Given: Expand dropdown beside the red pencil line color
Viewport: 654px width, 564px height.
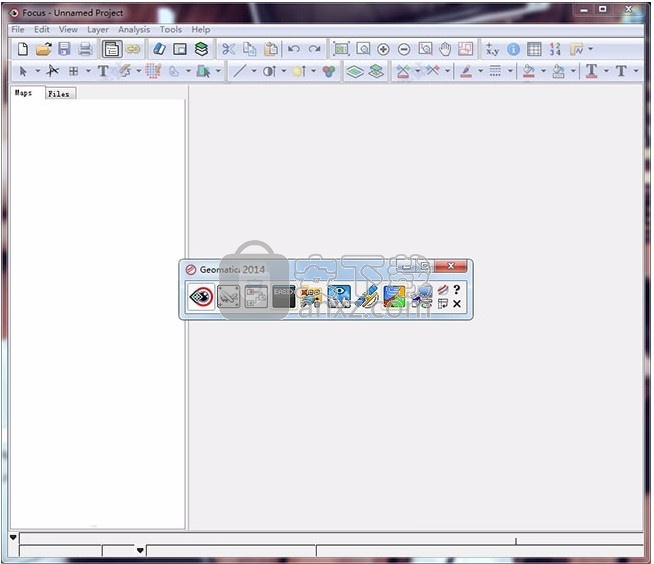Looking at the screenshot, I should [480, 71].
